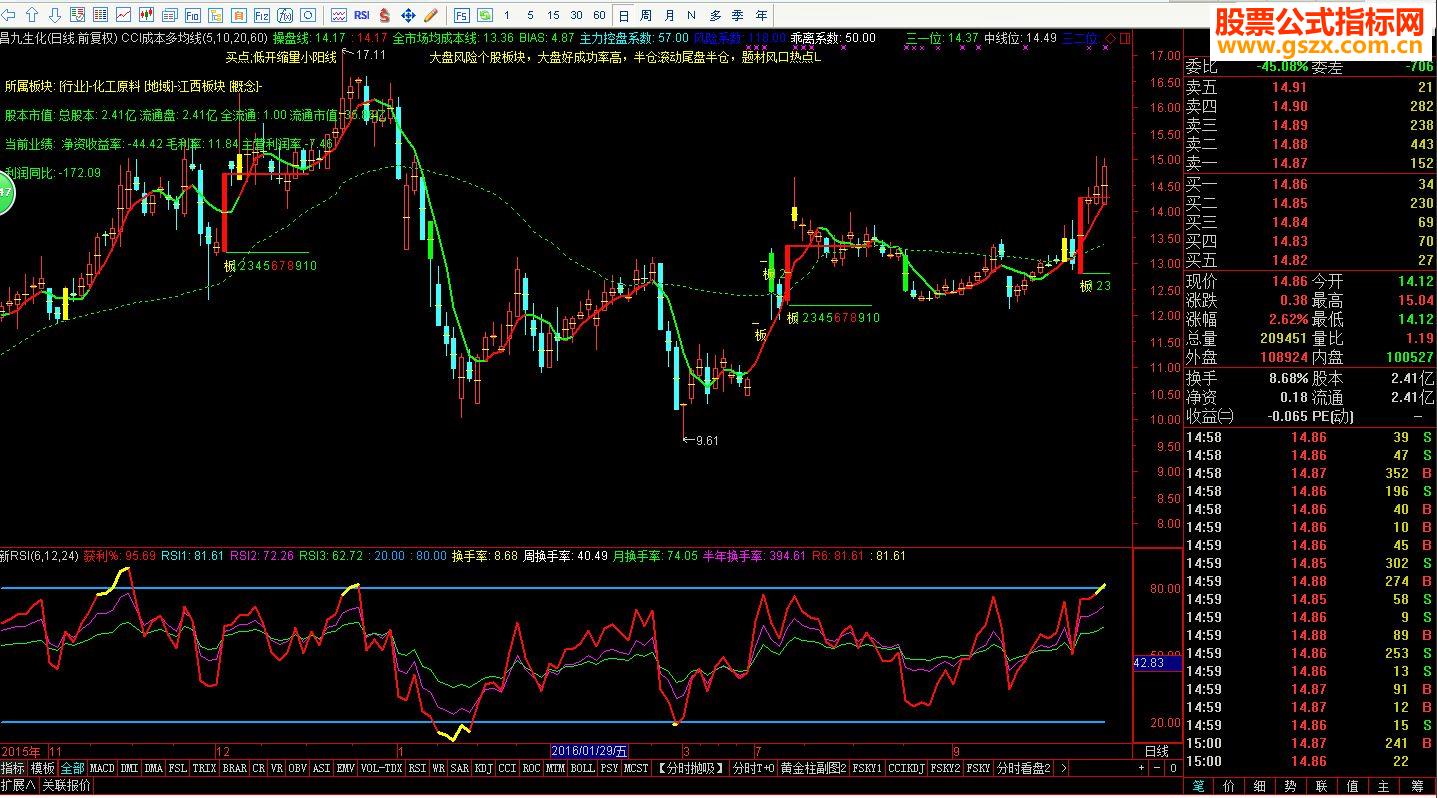Select the RSI tab in bottom indicator bar

point(417,768)
